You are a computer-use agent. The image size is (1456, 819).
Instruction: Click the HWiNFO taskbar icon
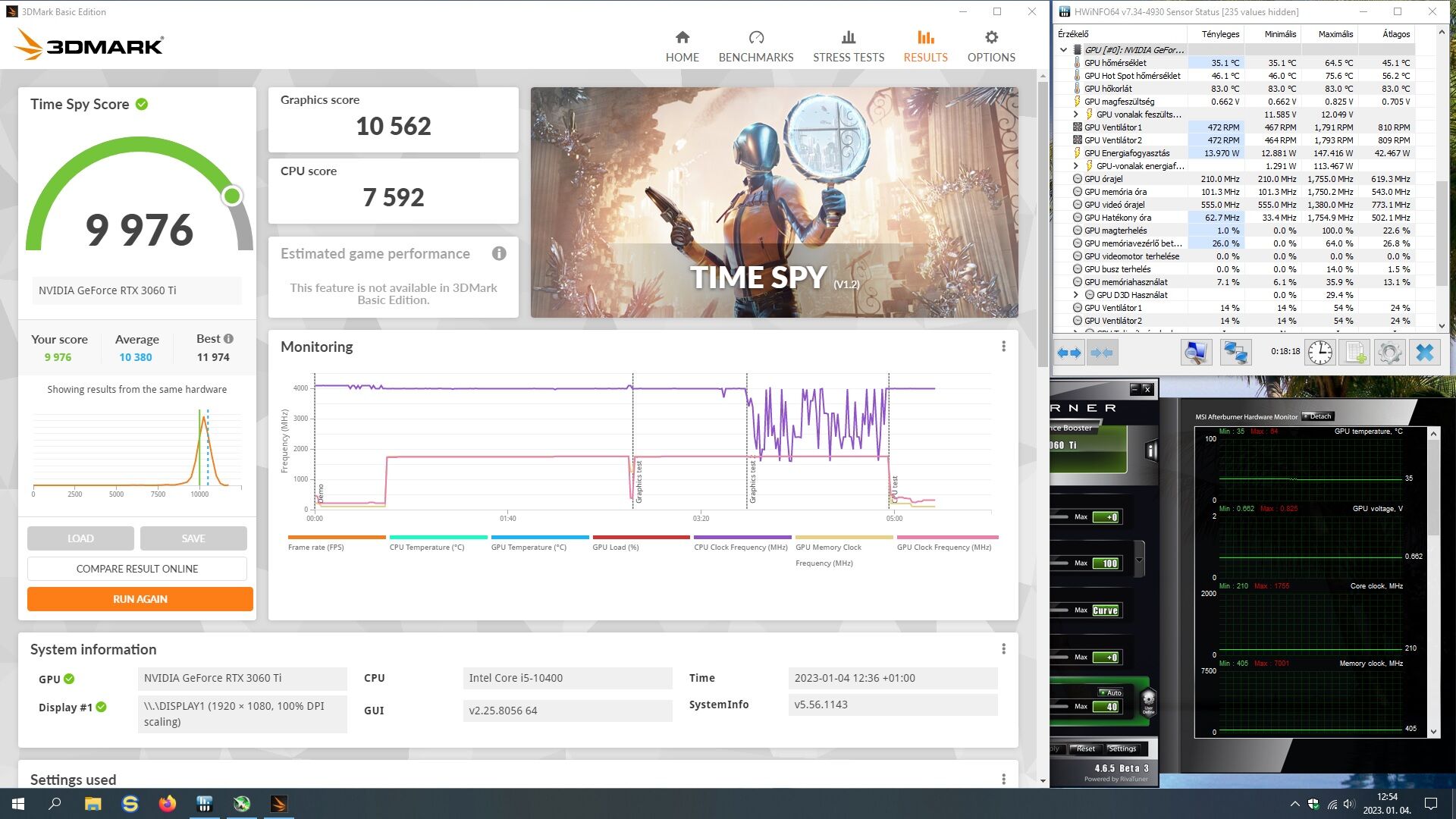coord(204,804)
